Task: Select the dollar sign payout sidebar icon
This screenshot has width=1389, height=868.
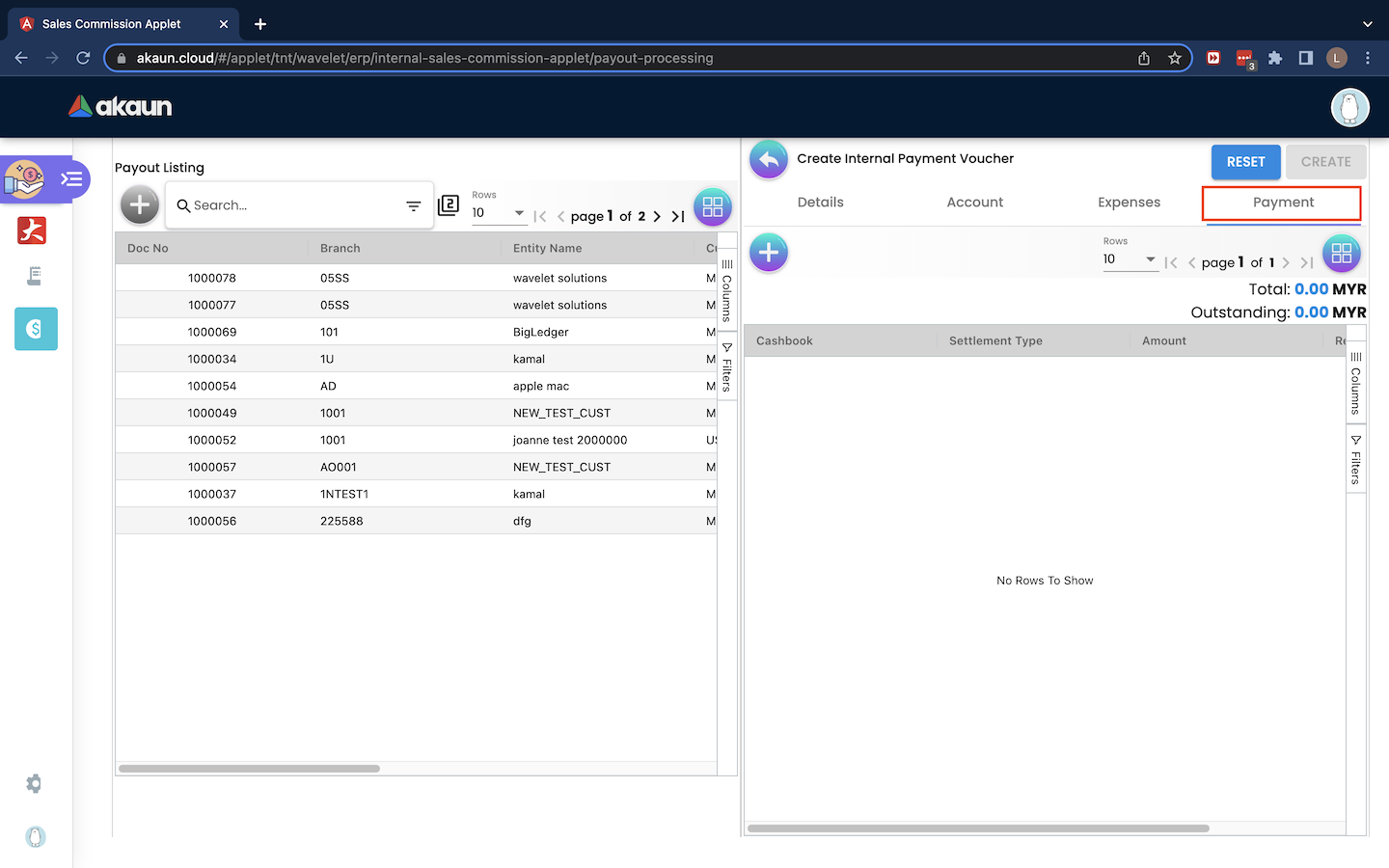Action: (x=36, y=329)
